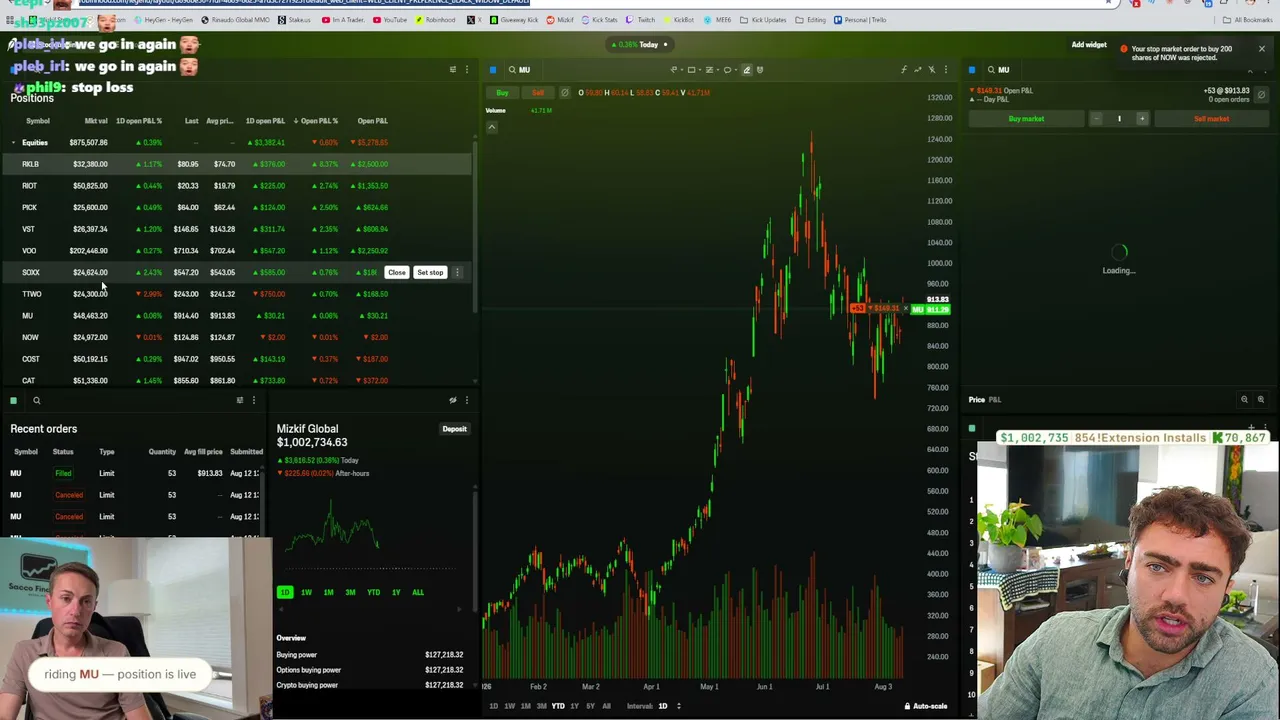
Task: Click the zoom icon right of the Price panel magnifier
Action: 1261,400
